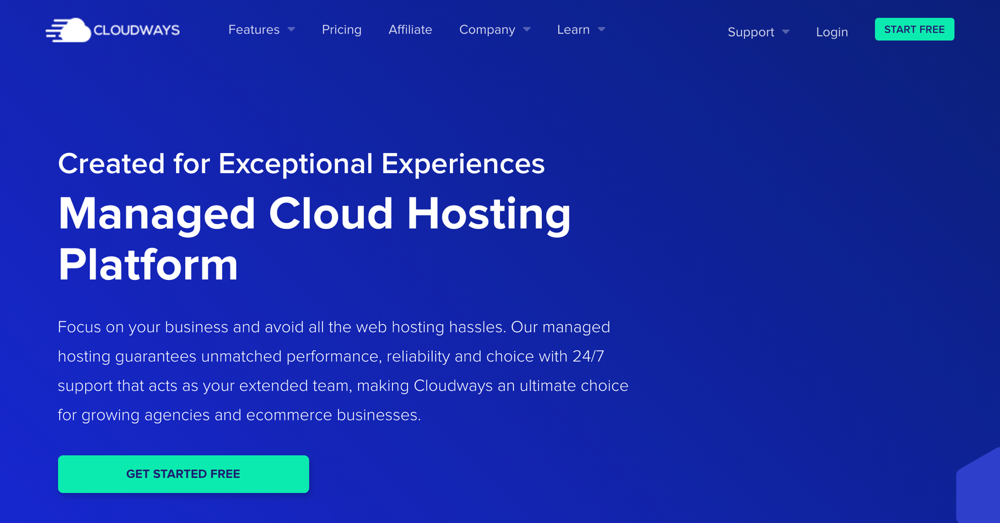The width and height of the screenshot is (1000, 523).
Task: Open the Company menu
Action: click(487, 29)
